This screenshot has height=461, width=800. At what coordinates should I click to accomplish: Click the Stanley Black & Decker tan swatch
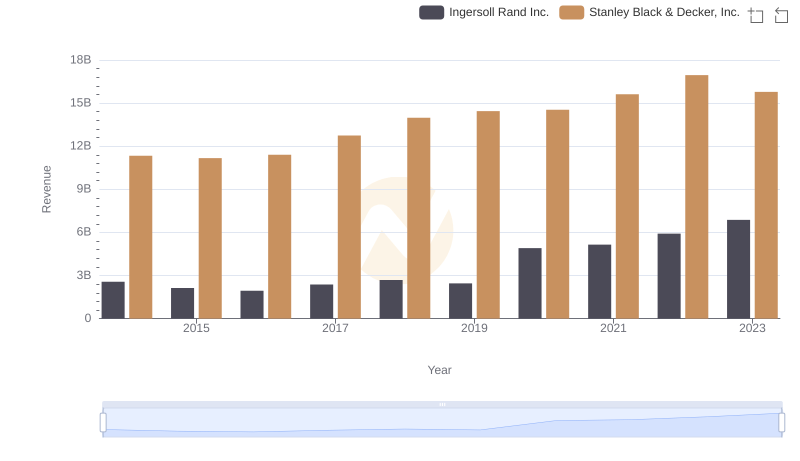coord(571,12)
